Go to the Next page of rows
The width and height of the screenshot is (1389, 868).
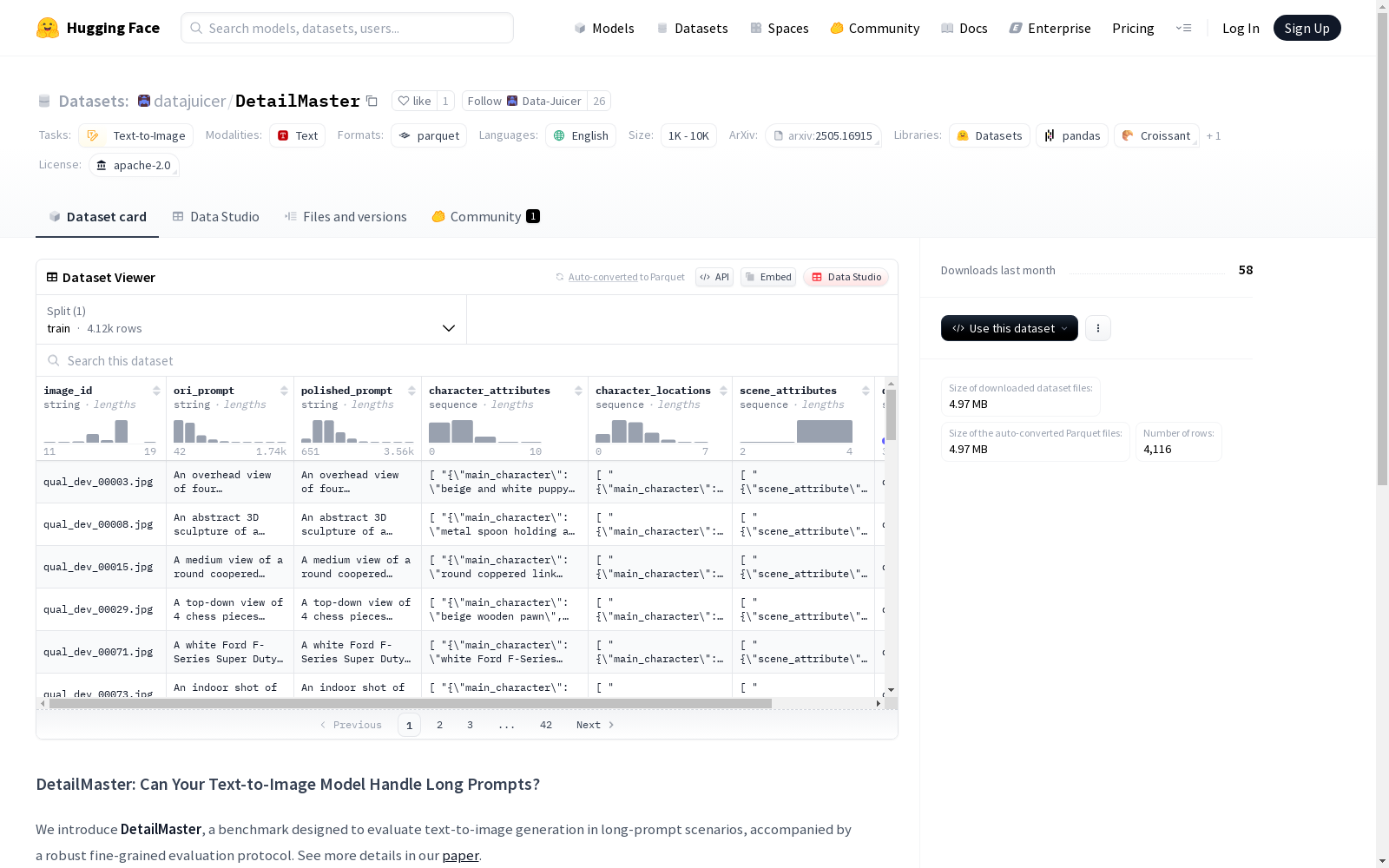tap(596, 725)
